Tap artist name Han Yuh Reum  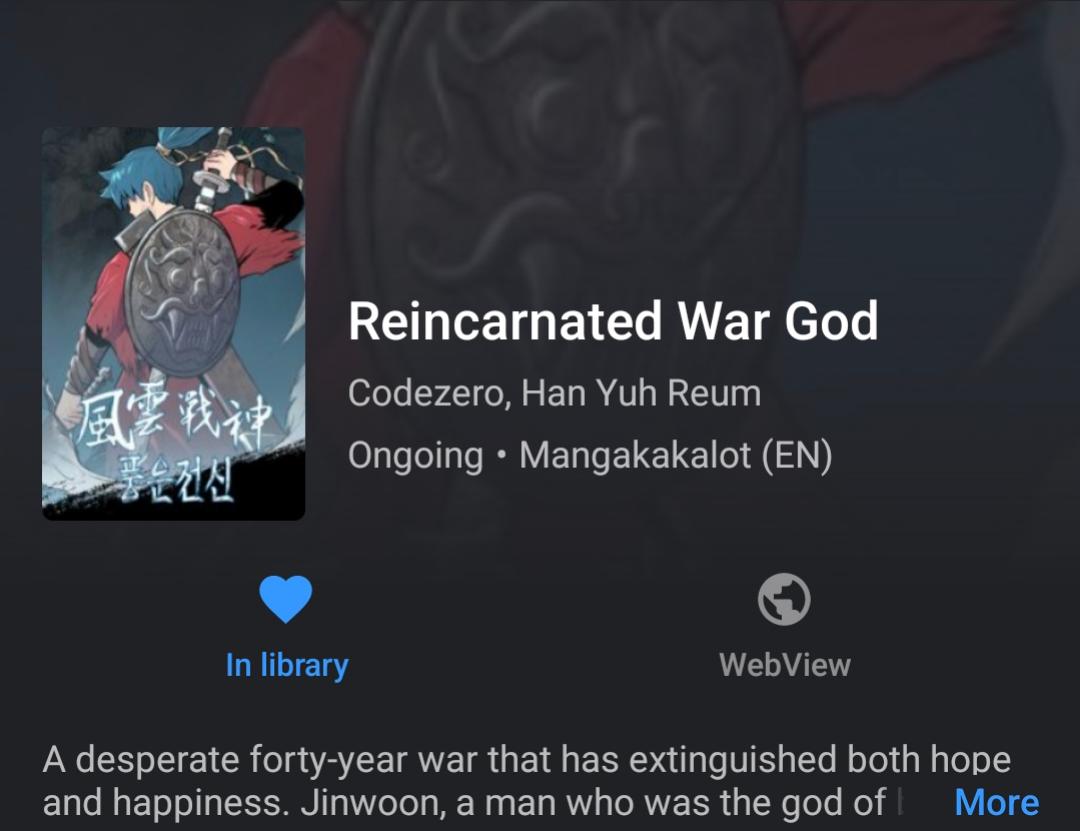(641, 393)
